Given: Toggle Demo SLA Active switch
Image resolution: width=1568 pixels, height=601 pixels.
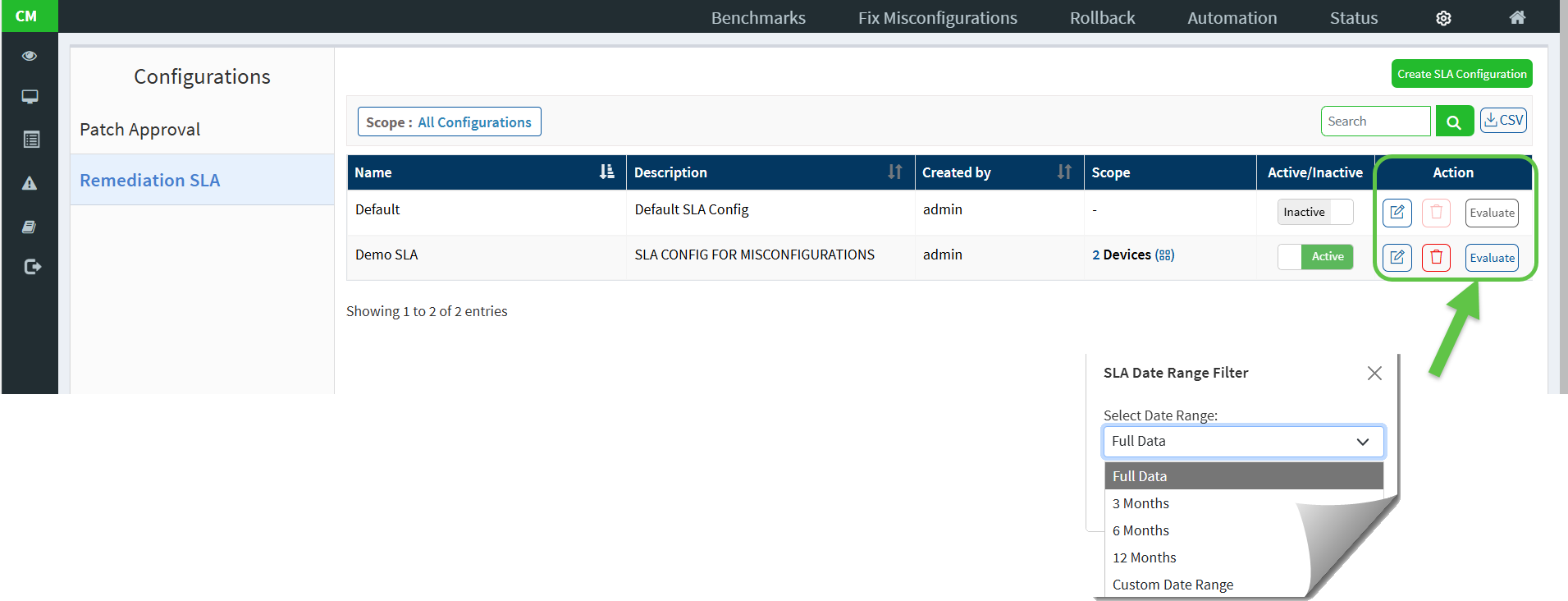Looking at the screenshot, I should [x=1314, y=257].
